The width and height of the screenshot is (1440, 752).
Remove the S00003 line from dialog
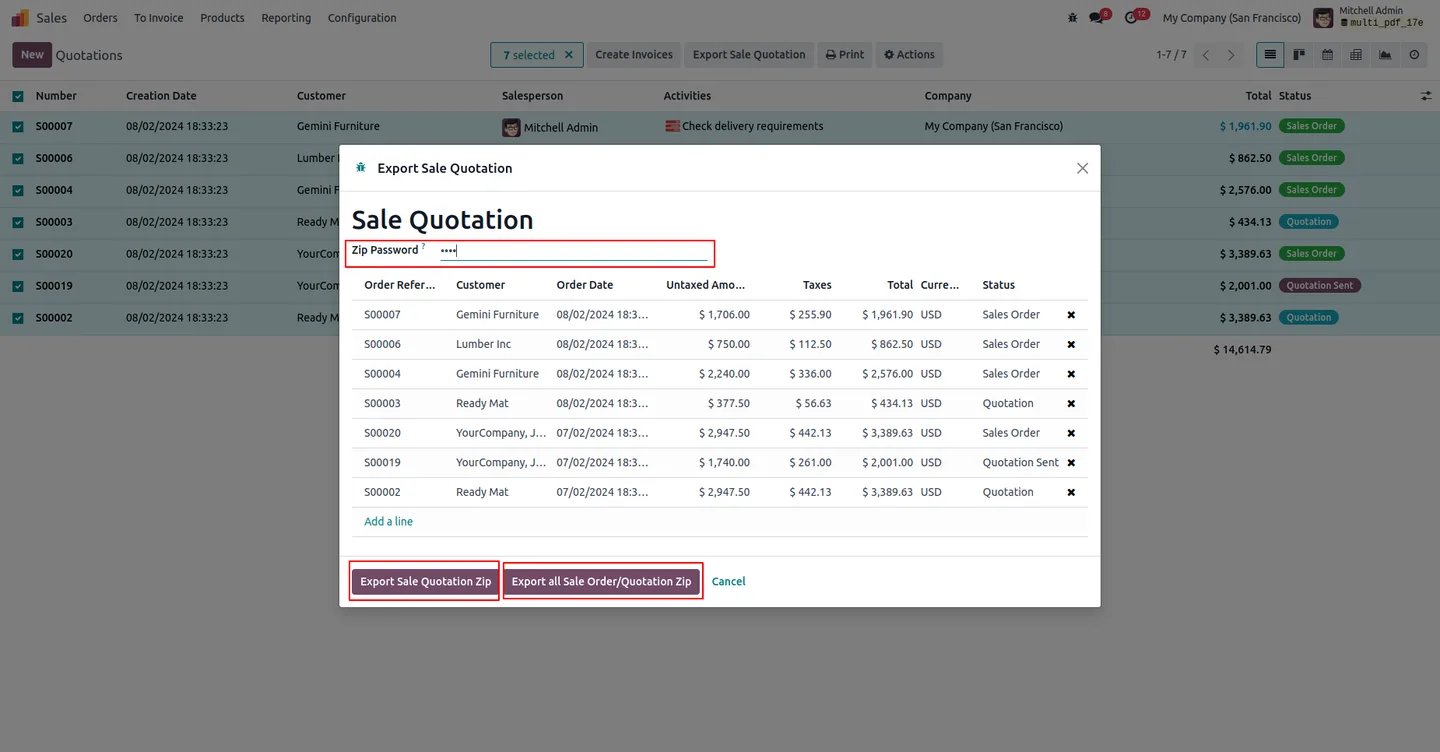pyautogui.click(x=1071, y=404)
